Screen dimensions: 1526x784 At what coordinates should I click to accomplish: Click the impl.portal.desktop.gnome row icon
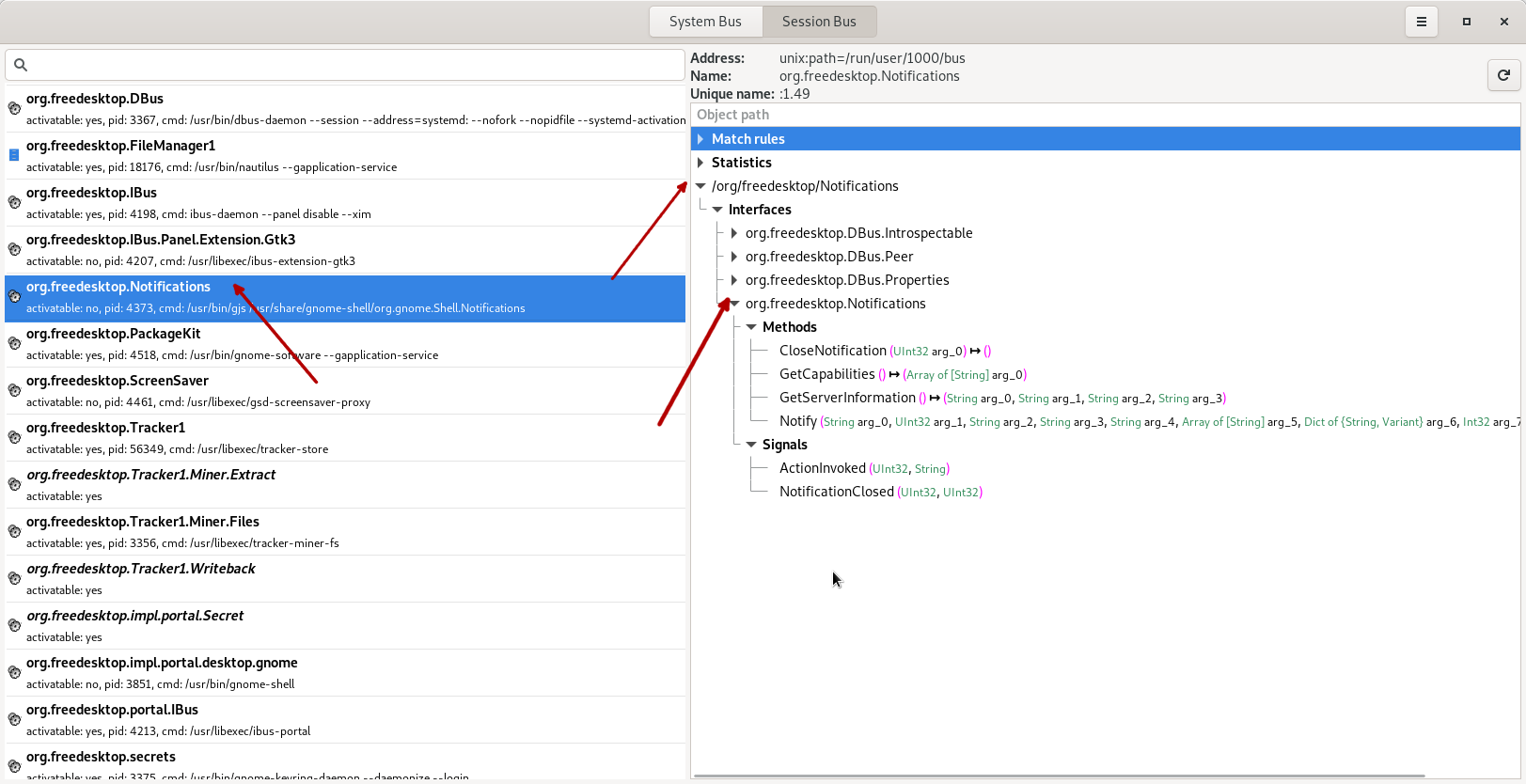tap(14, 672)
